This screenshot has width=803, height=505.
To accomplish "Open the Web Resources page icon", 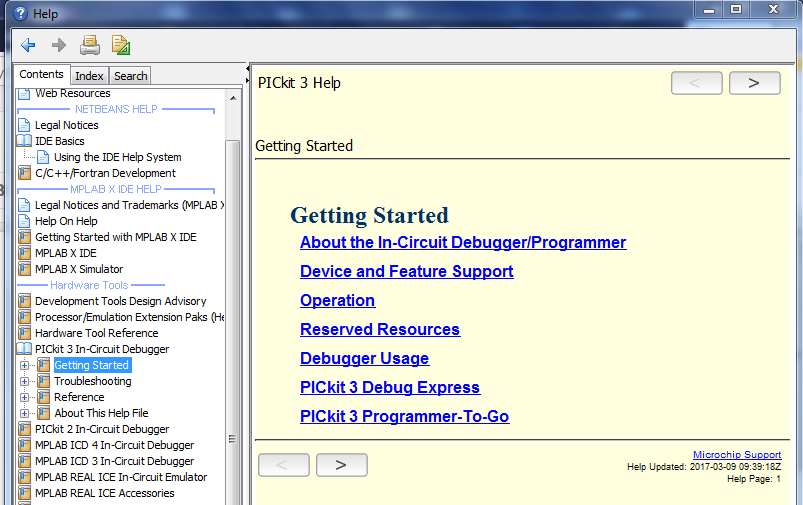I will pos(24,93).
